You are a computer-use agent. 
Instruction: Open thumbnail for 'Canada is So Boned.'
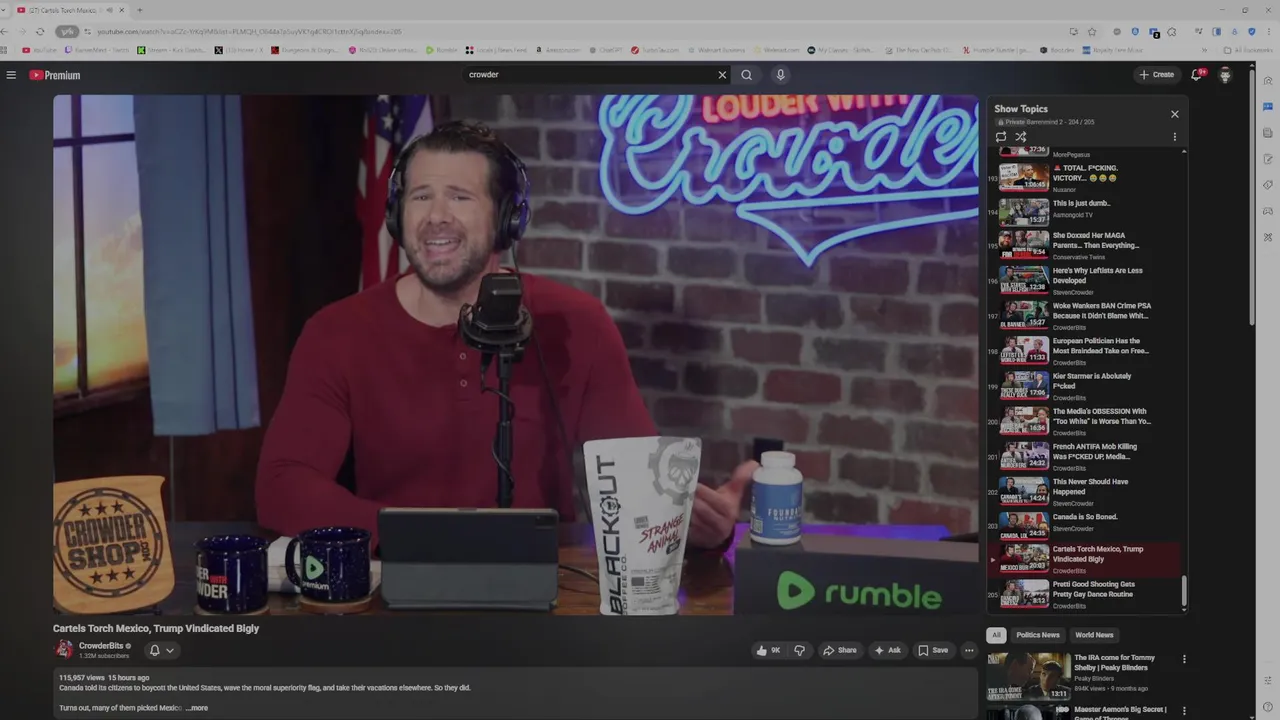(1024, 525)
